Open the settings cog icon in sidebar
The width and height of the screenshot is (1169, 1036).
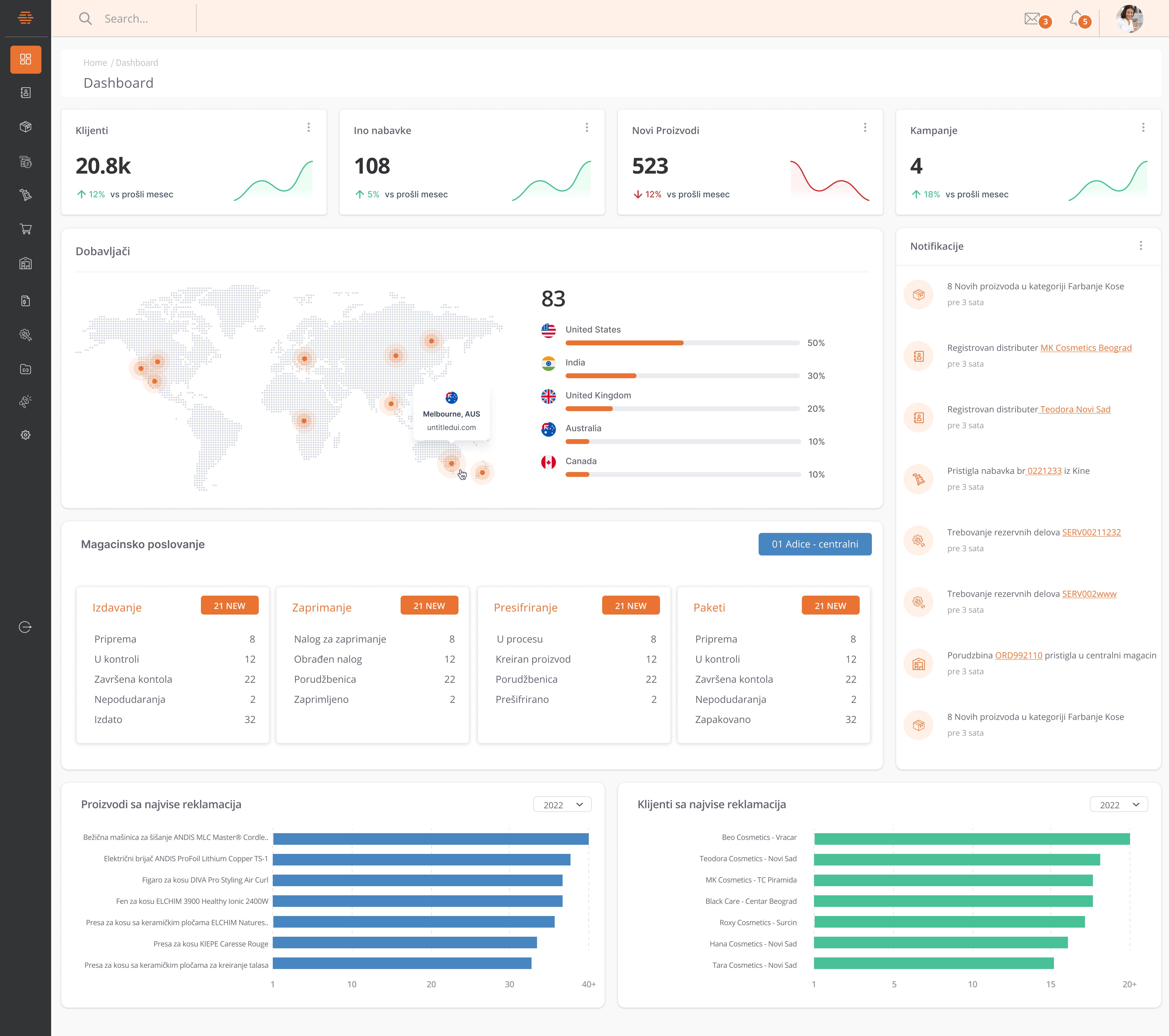pos(26,435)
